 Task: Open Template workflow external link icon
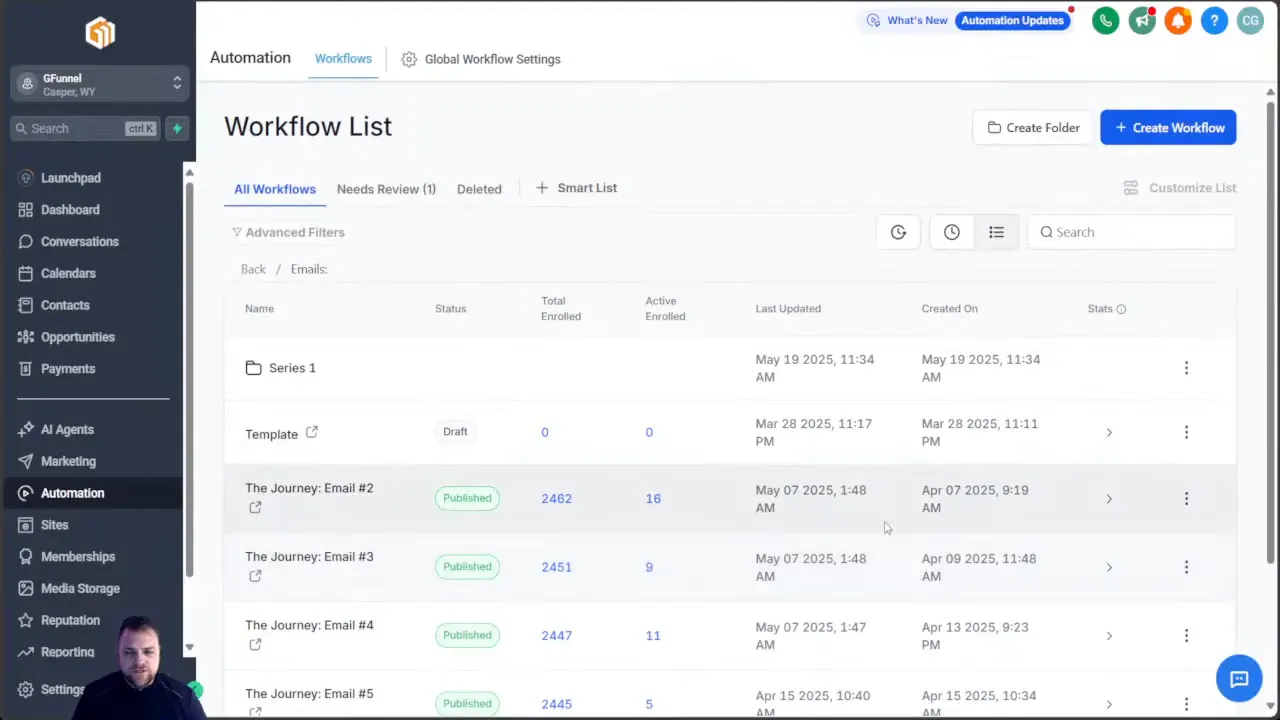(312, 432)
